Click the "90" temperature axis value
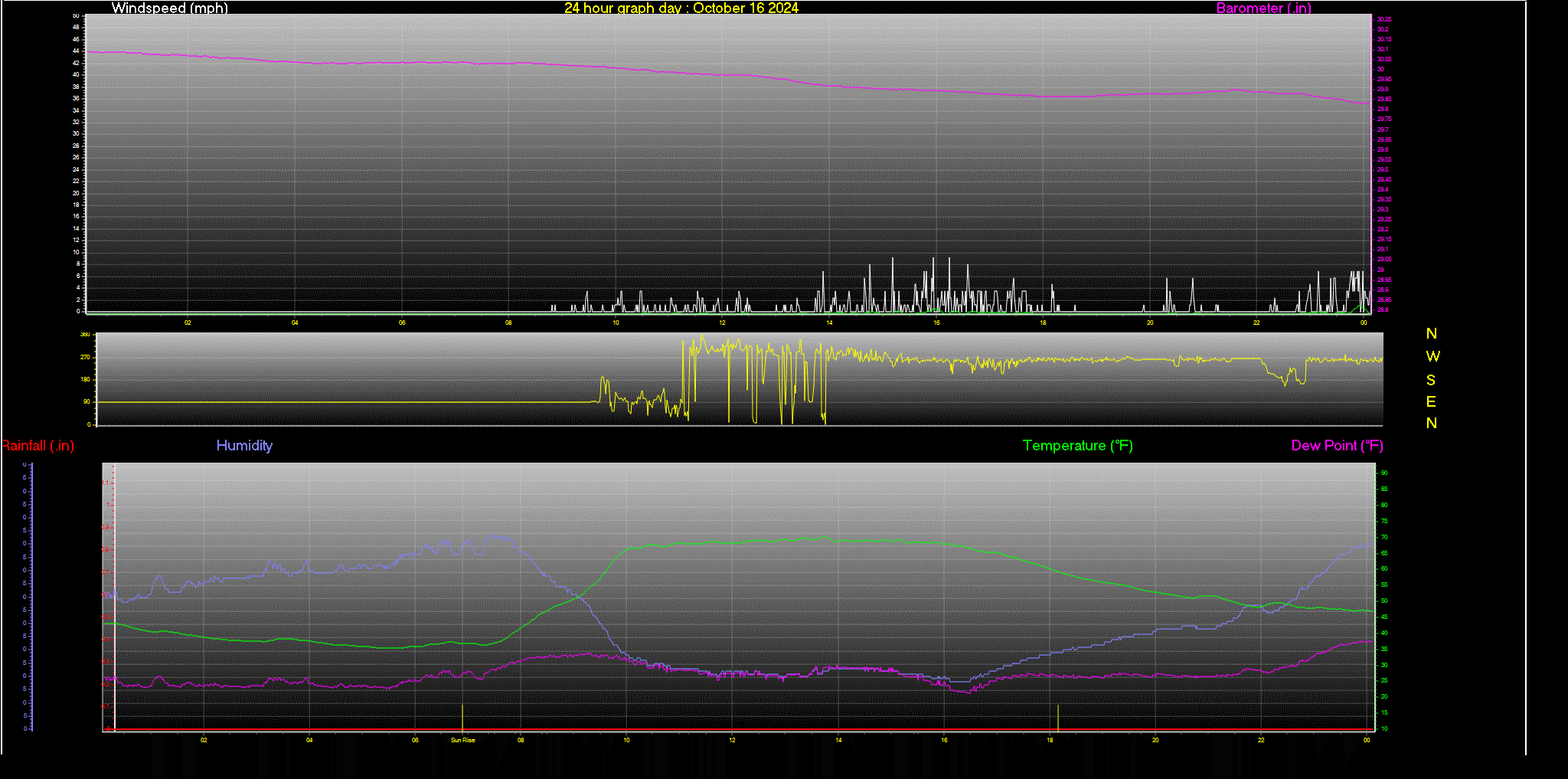The image size is (1568, 779). (x=1383, y=473)
